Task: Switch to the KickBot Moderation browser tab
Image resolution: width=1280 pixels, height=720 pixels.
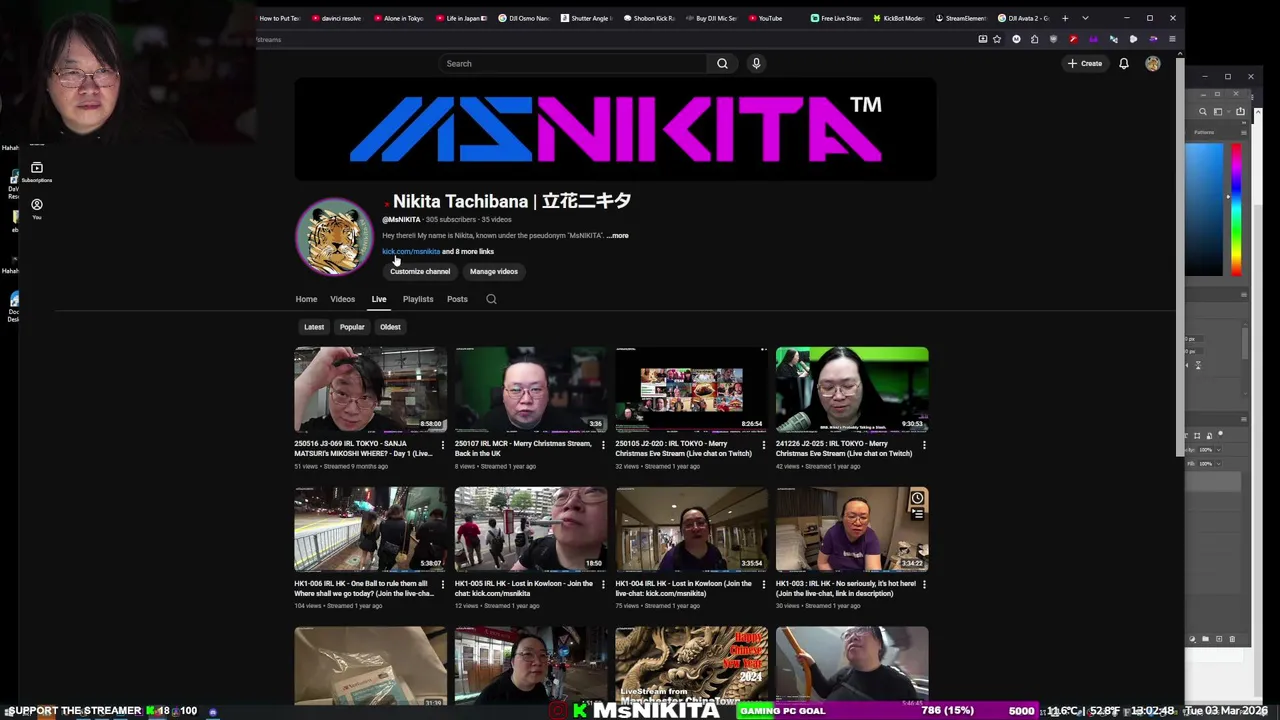Action: coord(898,18)
